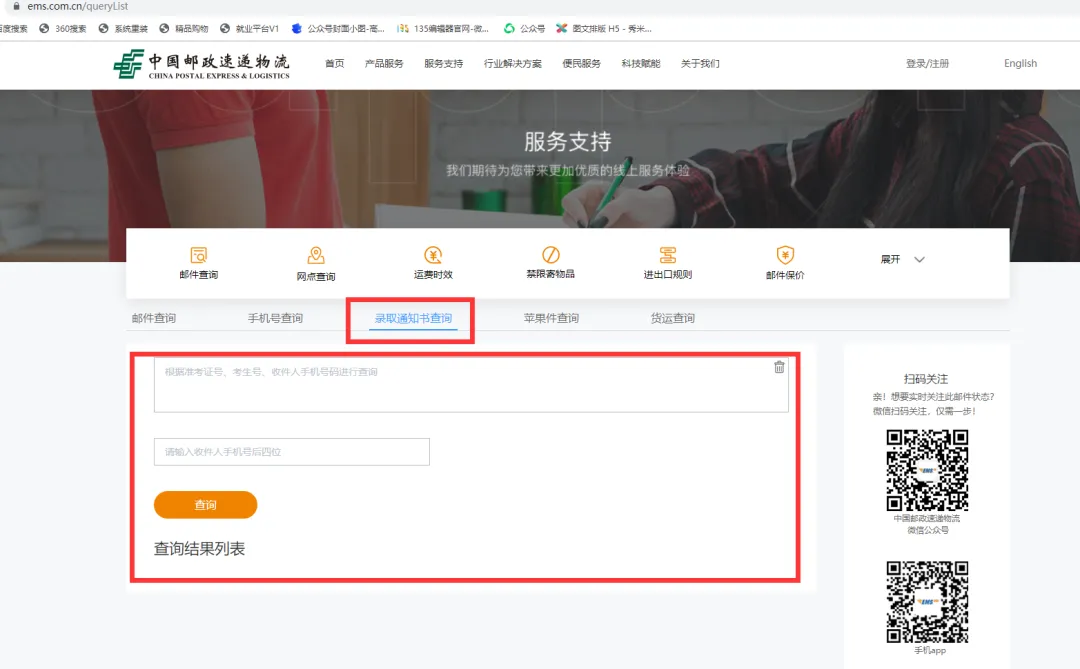Open the 货运查询 tab
The height and width of the screenshot is (669, 1080).
coord(672,318)
